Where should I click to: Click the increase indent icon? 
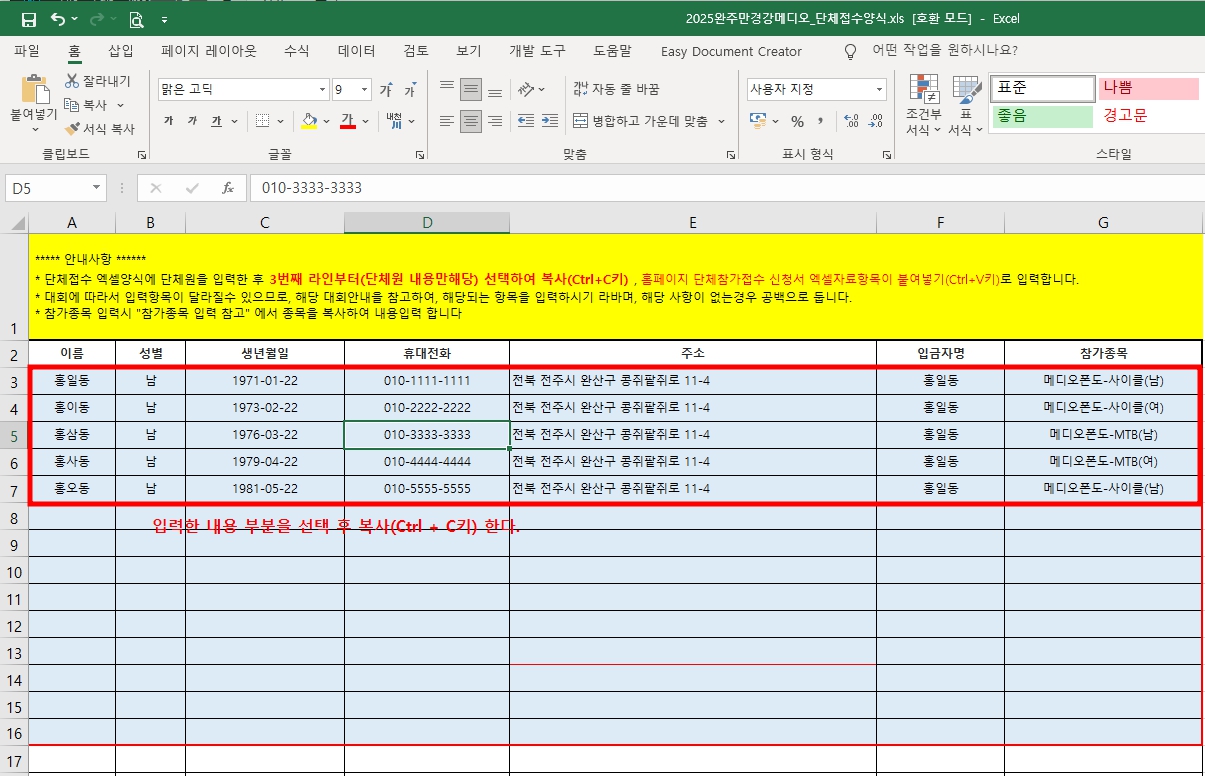pyautogui.click(x=549, y=121)
